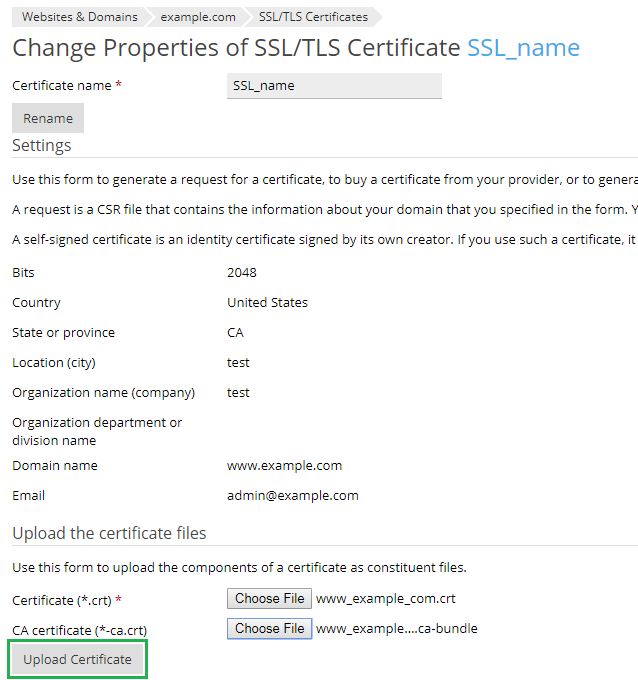The height and width of the screenshot is (680, 638).
Task: Click the Certificate name label
Action: [61, 86]
